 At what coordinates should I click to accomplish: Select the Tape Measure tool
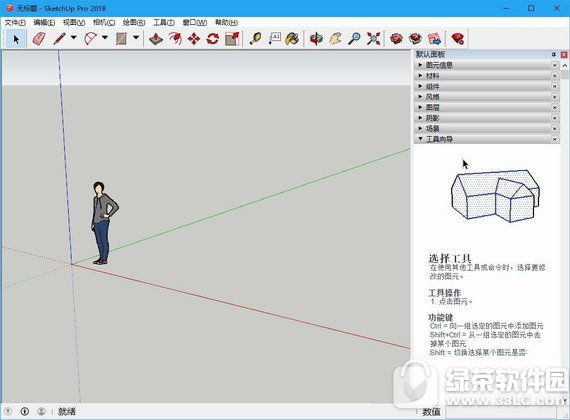(x=256, y=39)
